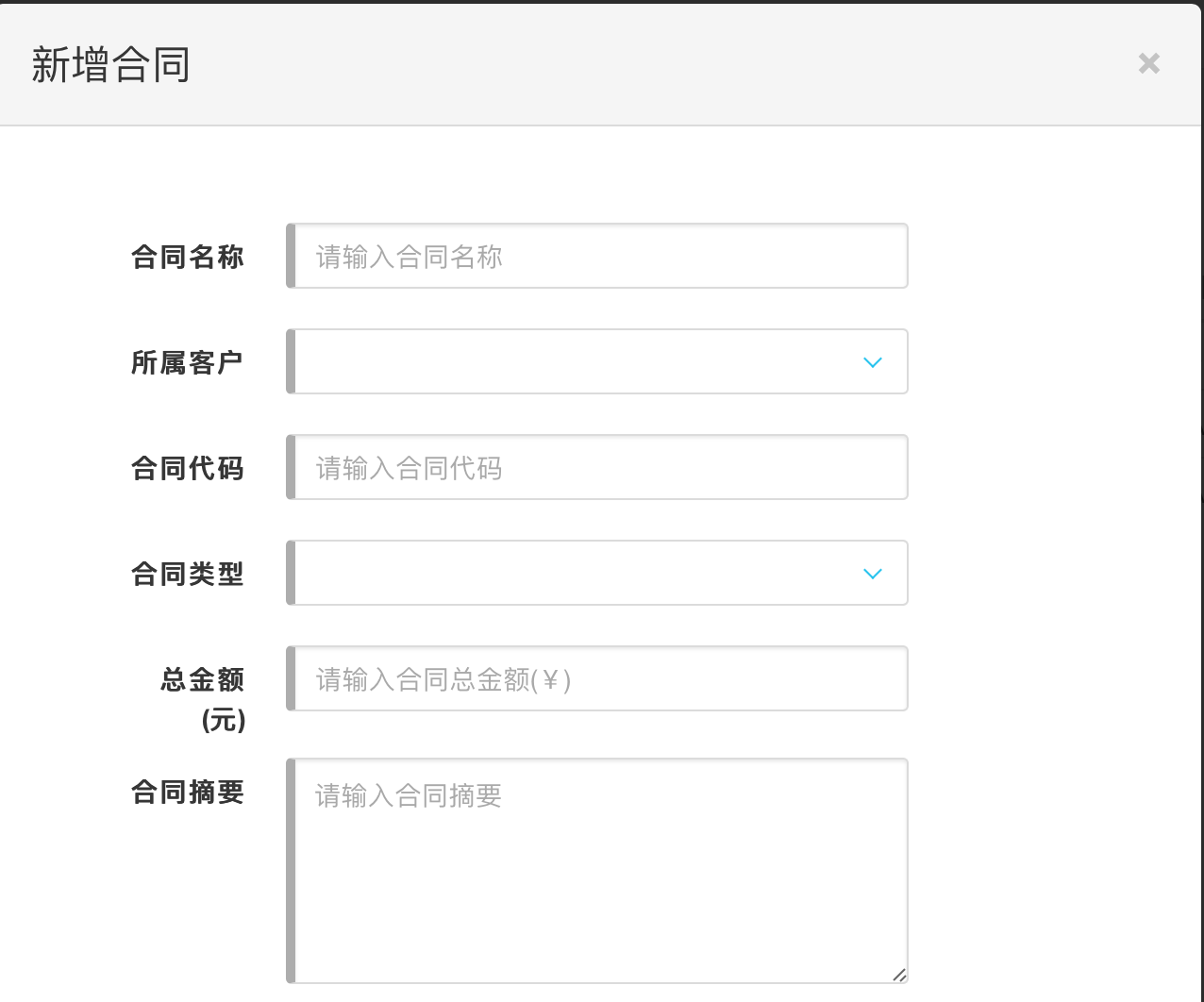1204x1002 pixels.
Task: Open the 所属客户 dropdown chevron
Action: pyautogui.click(x=873, y=362)
